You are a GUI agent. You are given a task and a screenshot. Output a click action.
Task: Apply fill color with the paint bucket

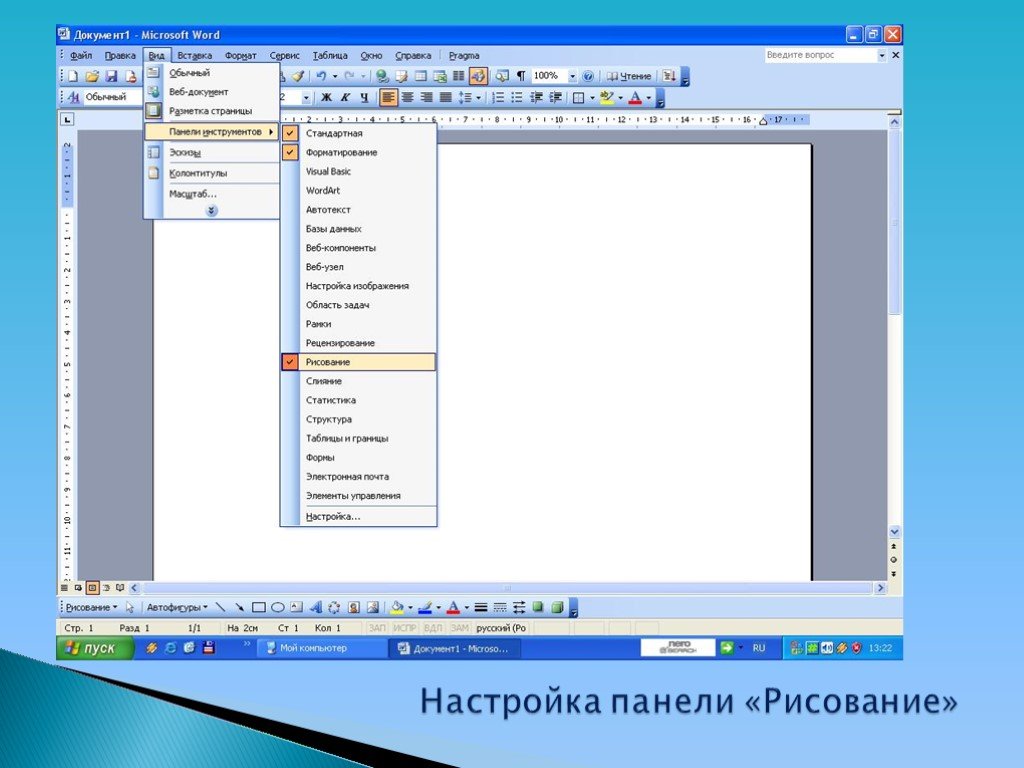click(396, 607)
